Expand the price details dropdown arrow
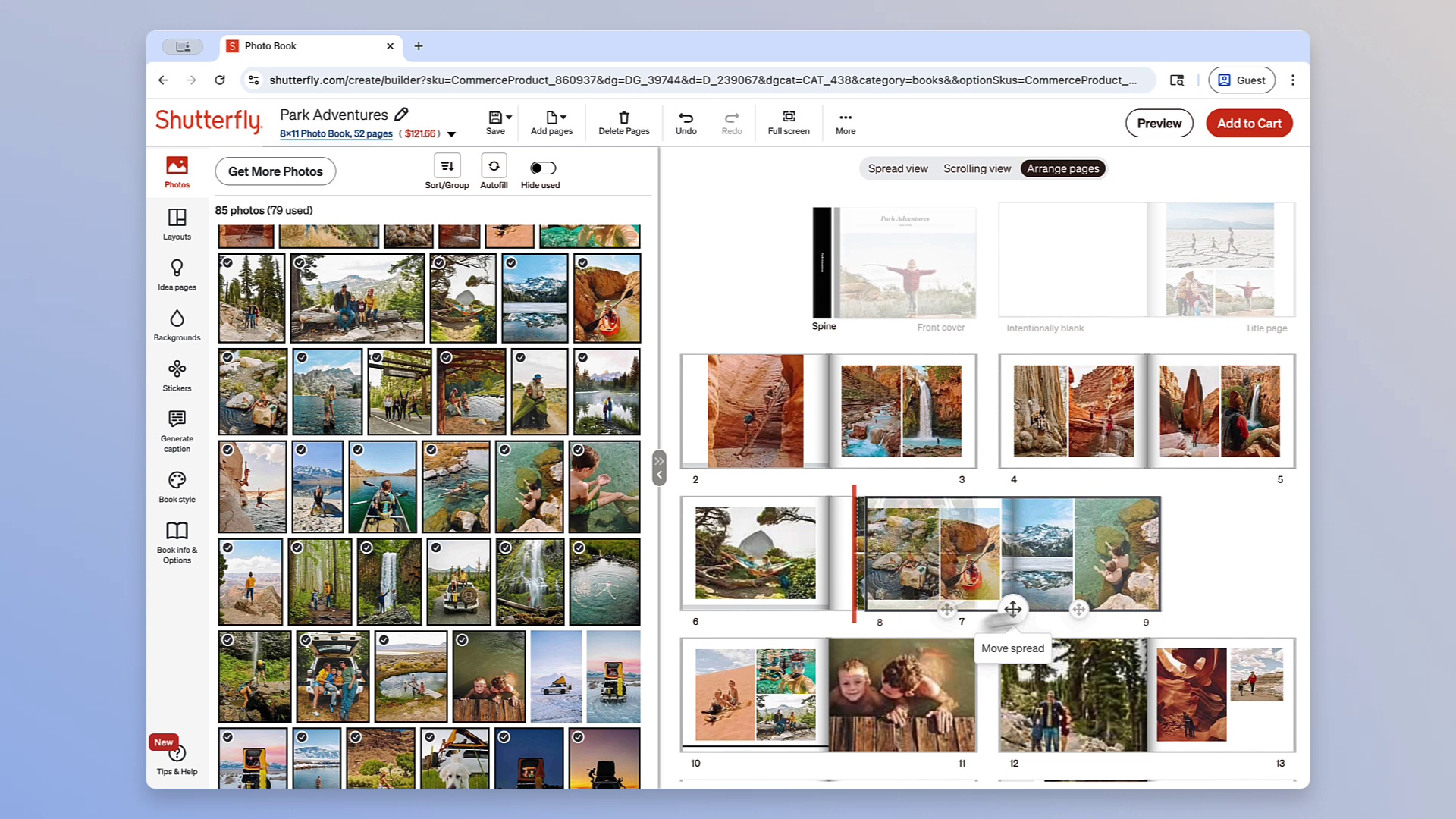 tap(451, 134)
